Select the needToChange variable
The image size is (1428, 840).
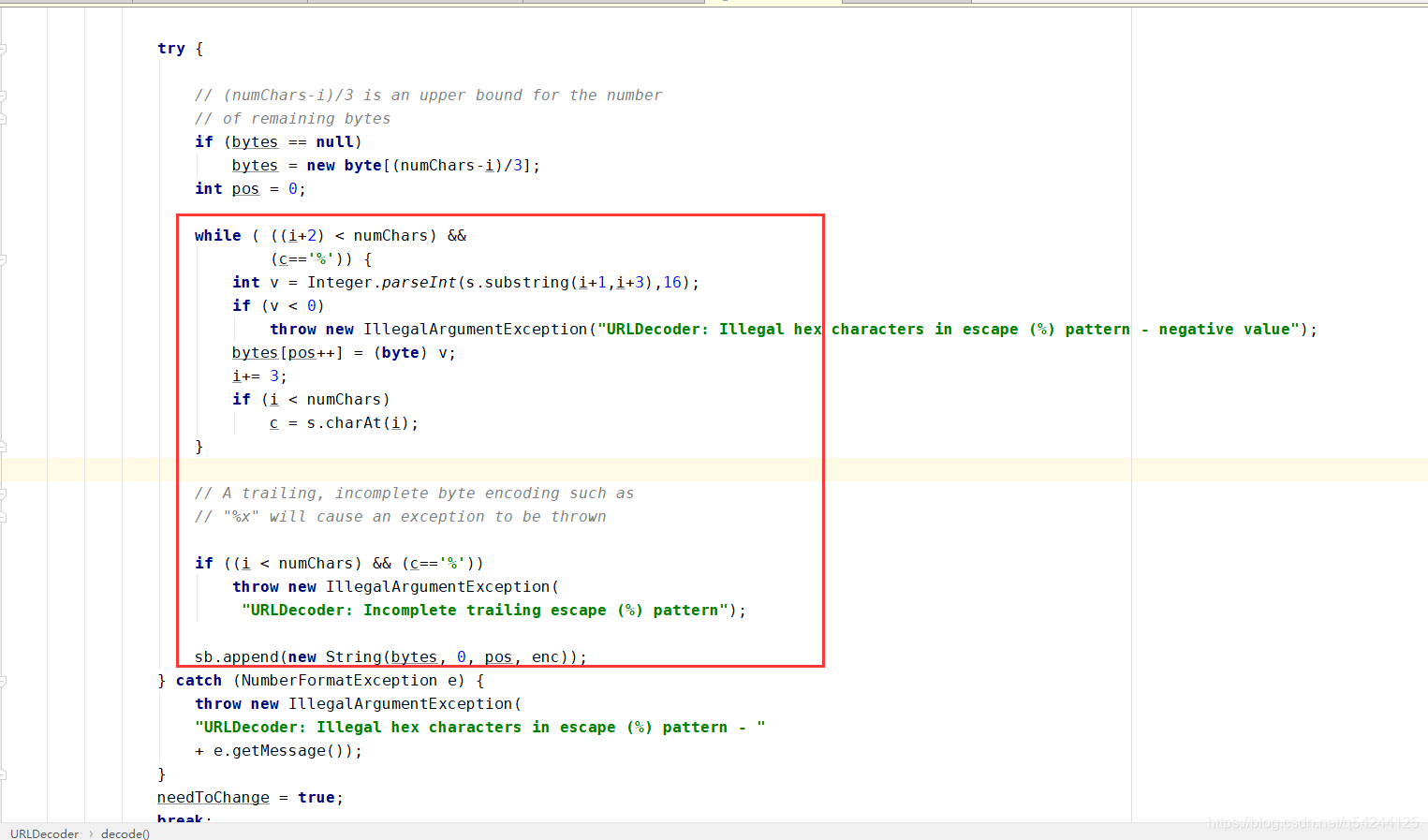pos(213,797)
